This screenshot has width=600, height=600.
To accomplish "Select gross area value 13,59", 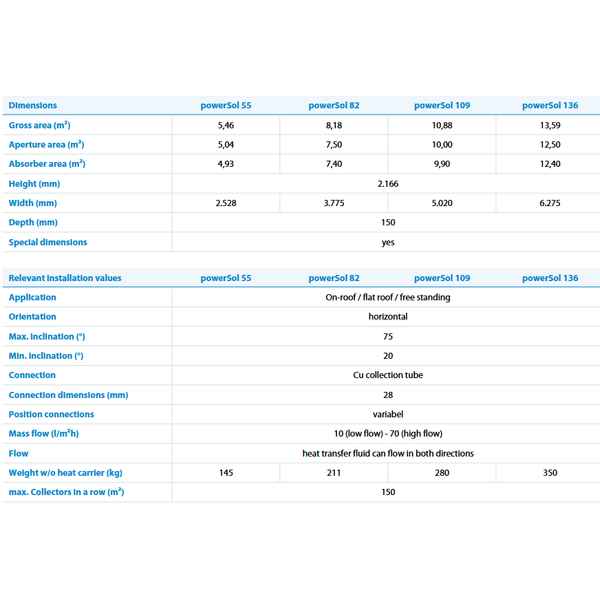I will click(550, 126).
